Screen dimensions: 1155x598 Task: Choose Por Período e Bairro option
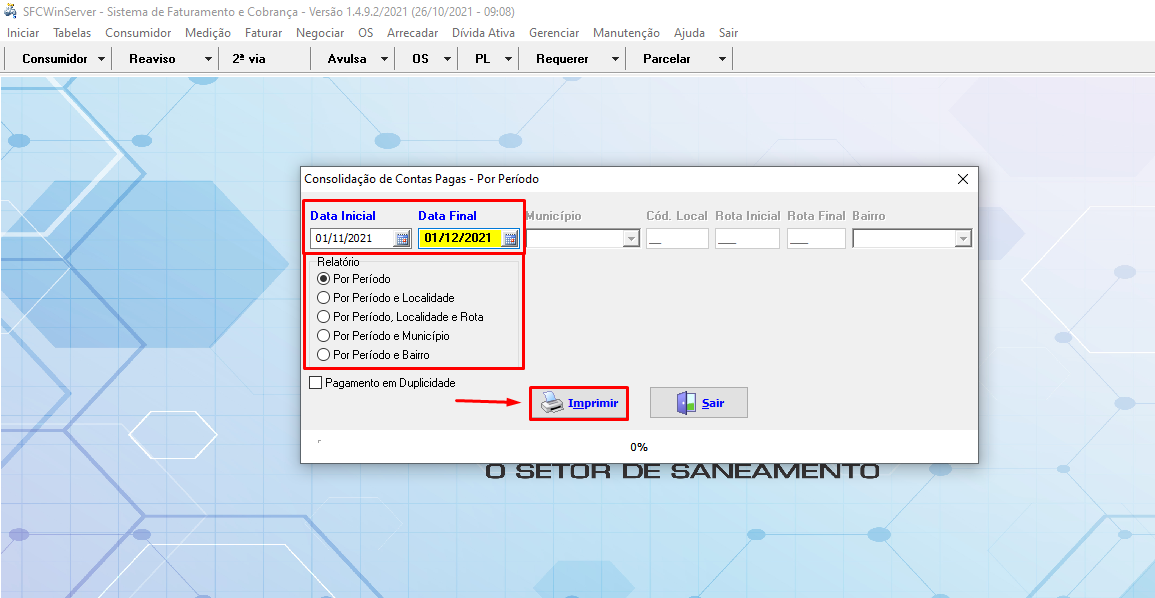pyautogui.click(x=323, y=355)
